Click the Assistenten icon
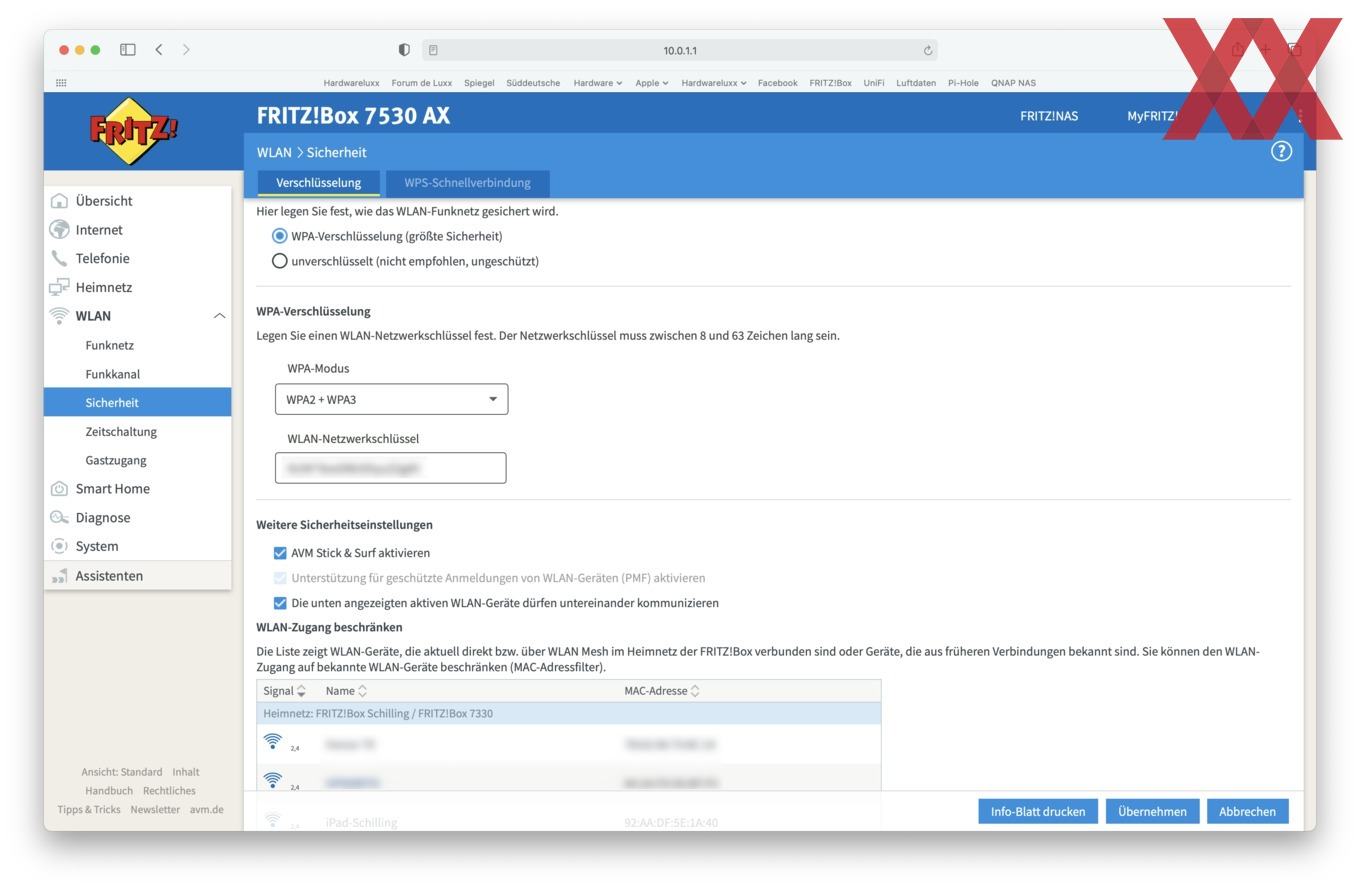1360x889 pixels. coord(59,576)
